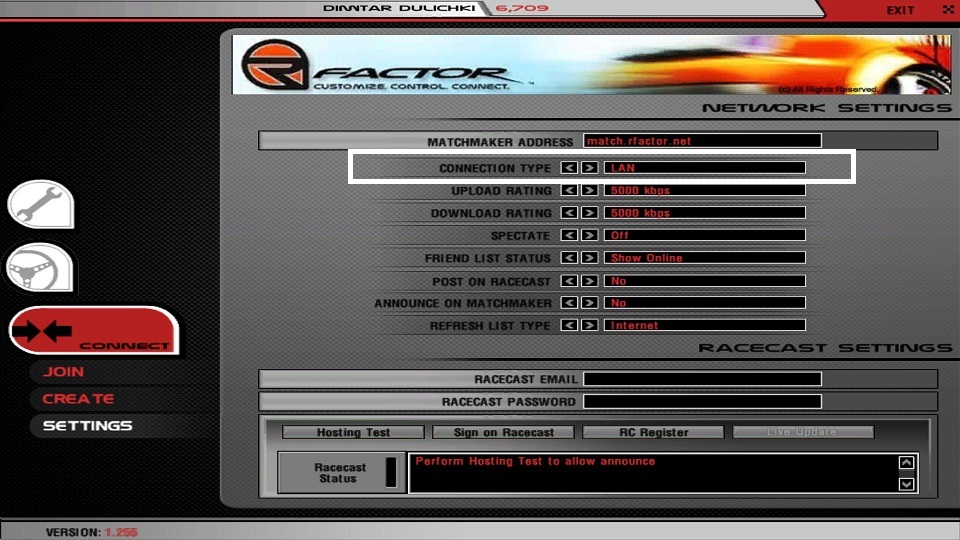Click the RC Register button
The image size is (960, 540).
[653, 432]
